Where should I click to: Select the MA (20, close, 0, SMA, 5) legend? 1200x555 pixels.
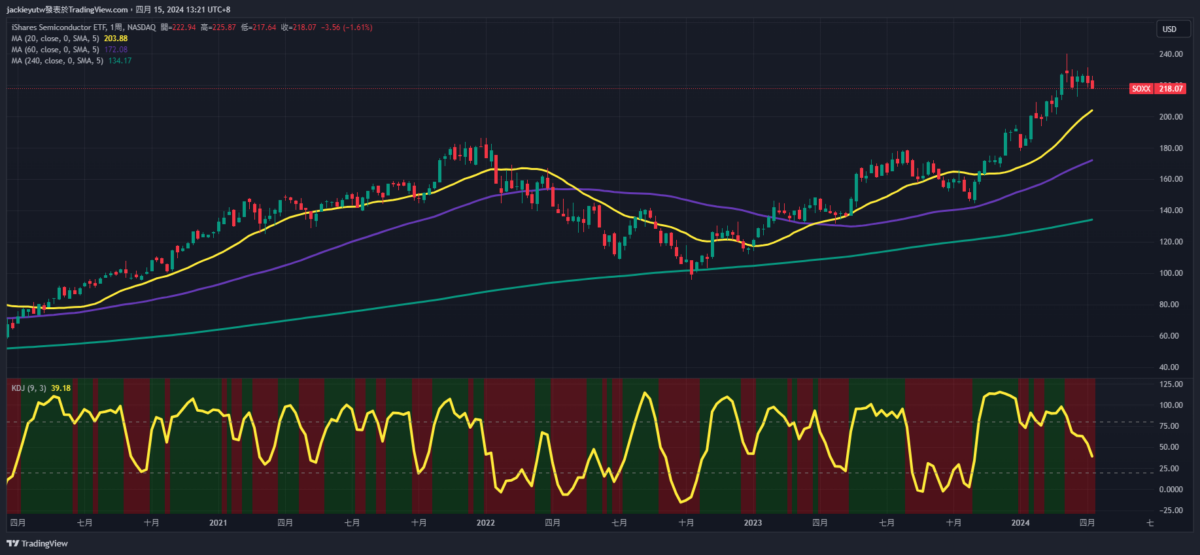point(54,39)
